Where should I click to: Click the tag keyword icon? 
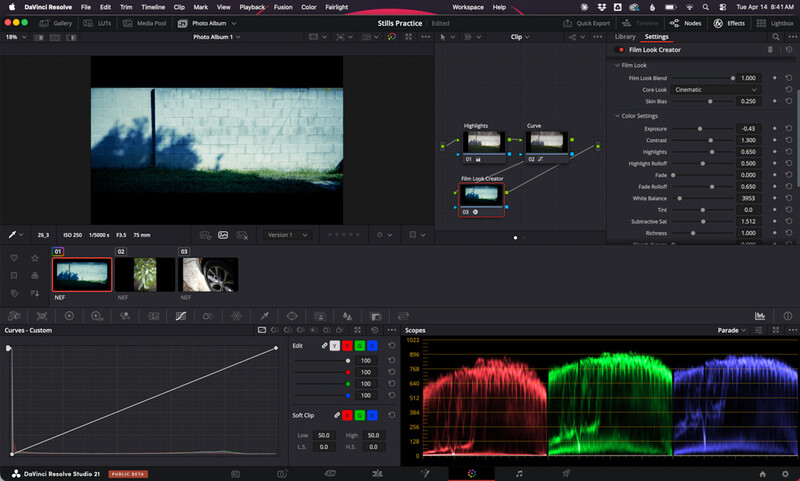click(x=14, y=293)
